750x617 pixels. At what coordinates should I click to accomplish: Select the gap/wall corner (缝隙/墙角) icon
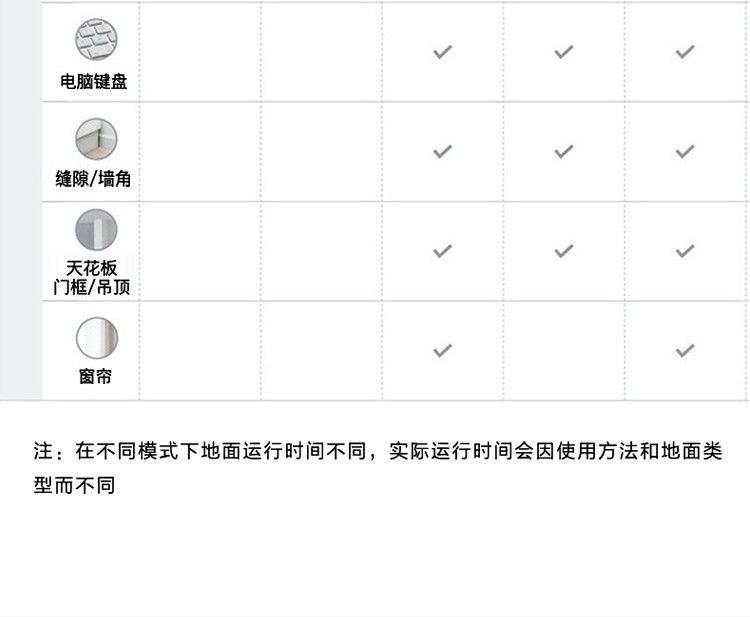click(96, 139)
